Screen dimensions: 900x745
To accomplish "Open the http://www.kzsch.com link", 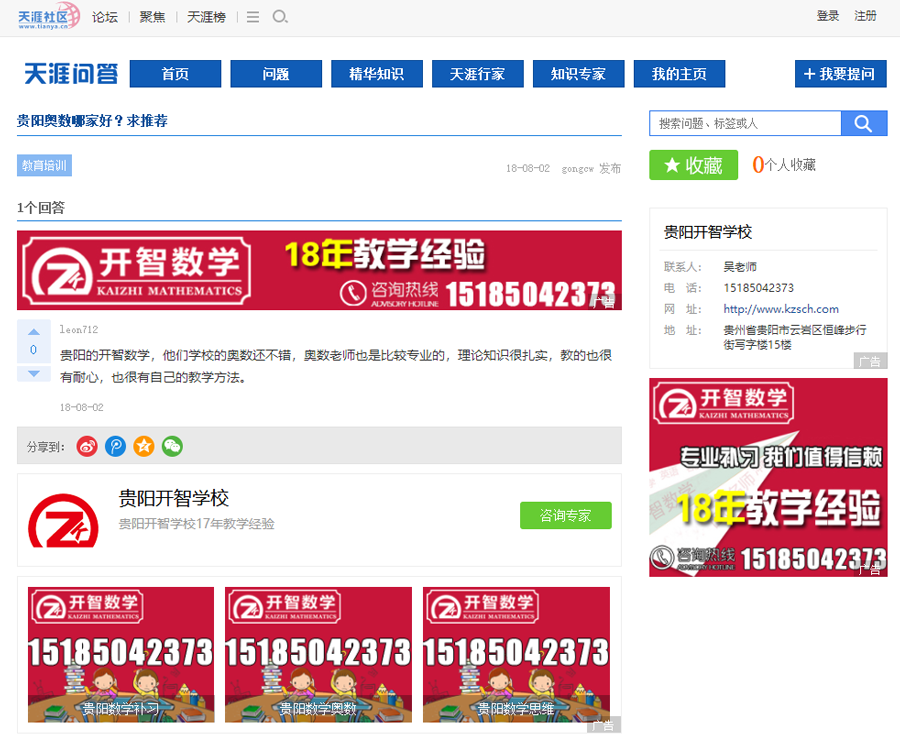I will (781, 309).
